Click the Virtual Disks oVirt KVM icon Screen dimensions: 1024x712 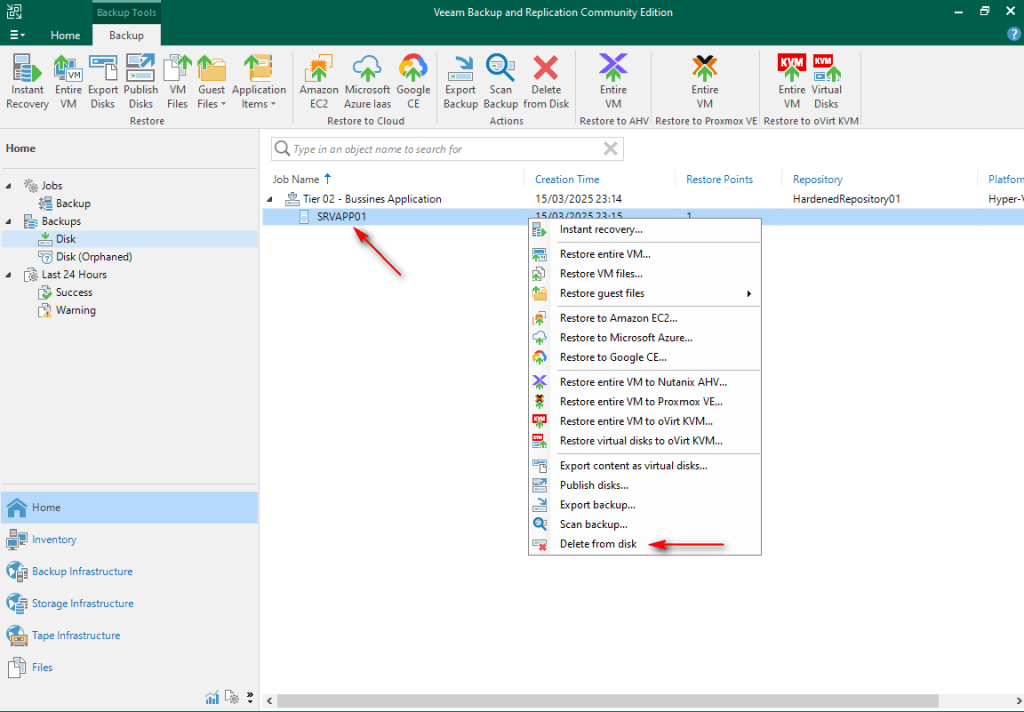(826, 81)
